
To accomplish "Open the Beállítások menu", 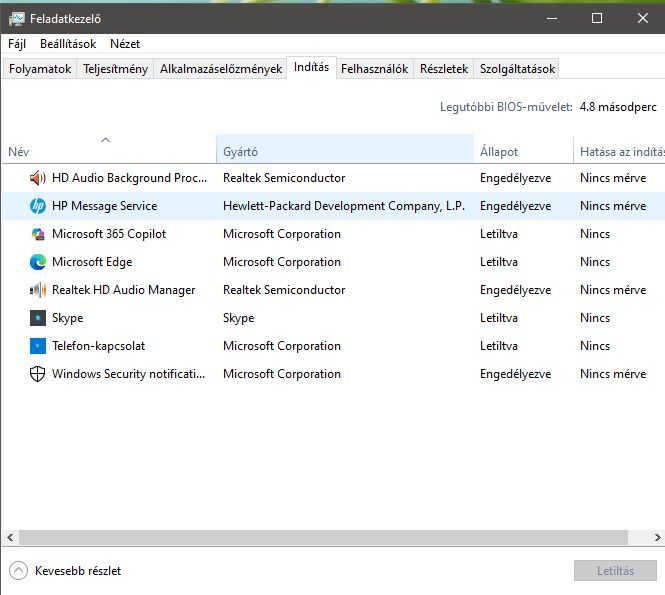I will pos(68,44).
